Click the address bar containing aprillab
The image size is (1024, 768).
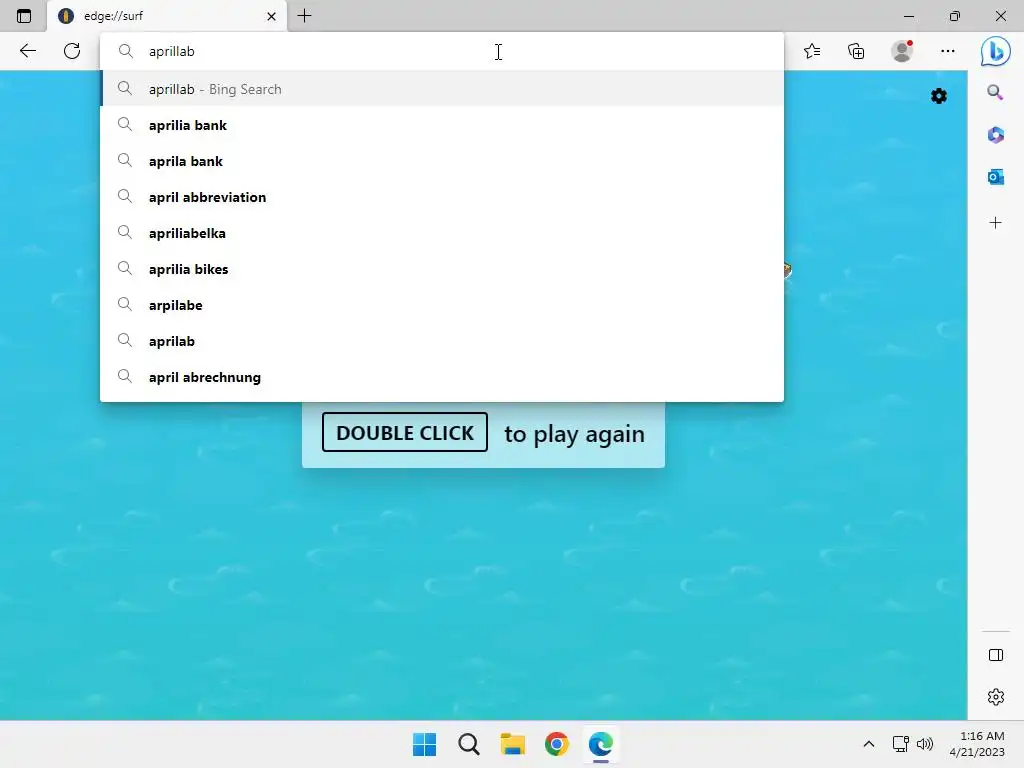[x=441, y=52]
